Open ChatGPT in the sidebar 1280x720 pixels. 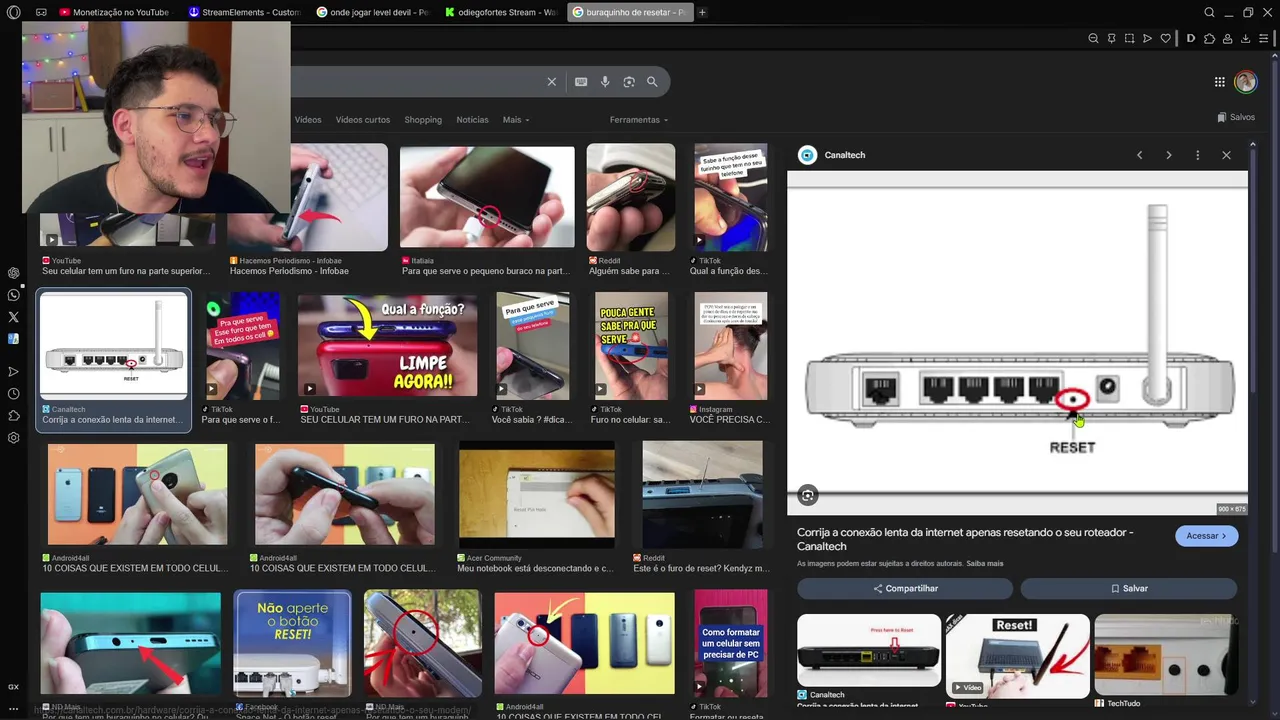[13, 273]
